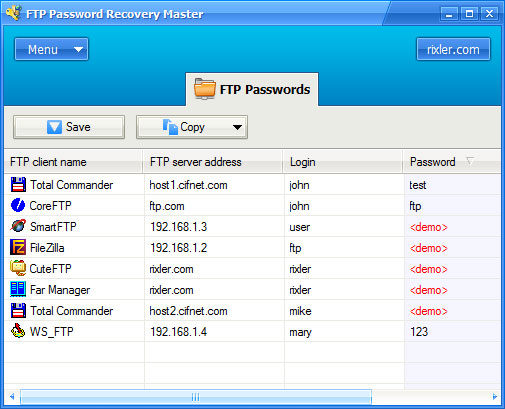This screenshot has width=505, height=409.
Task: Click the FileZilla icon
Action: [18, 247]
